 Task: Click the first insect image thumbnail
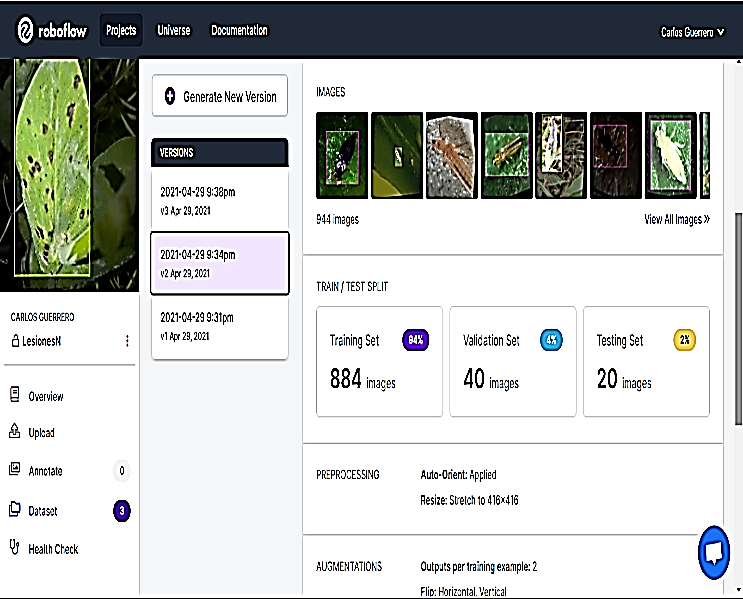click(341, 155)
